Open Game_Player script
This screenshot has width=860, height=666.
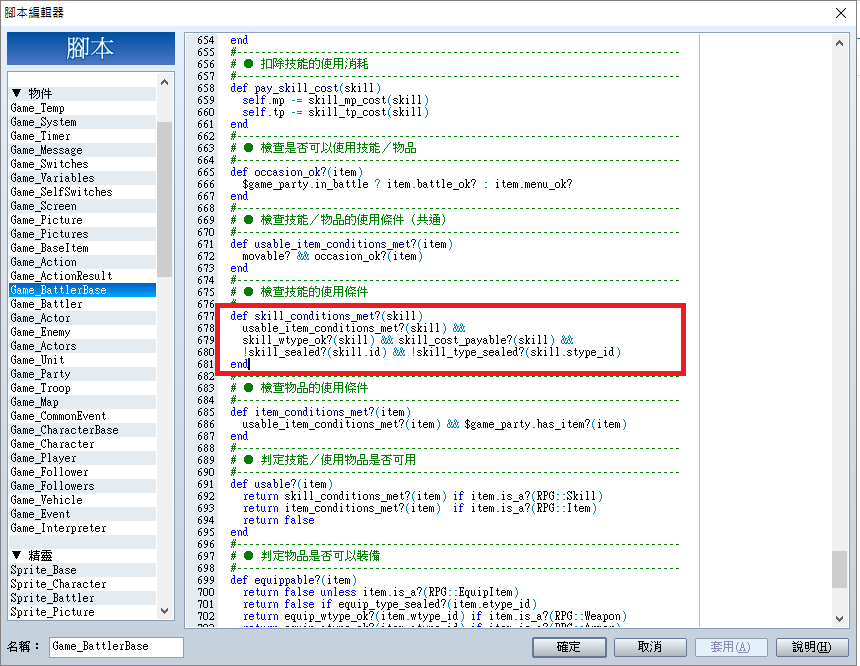click(x=82, y=458)
